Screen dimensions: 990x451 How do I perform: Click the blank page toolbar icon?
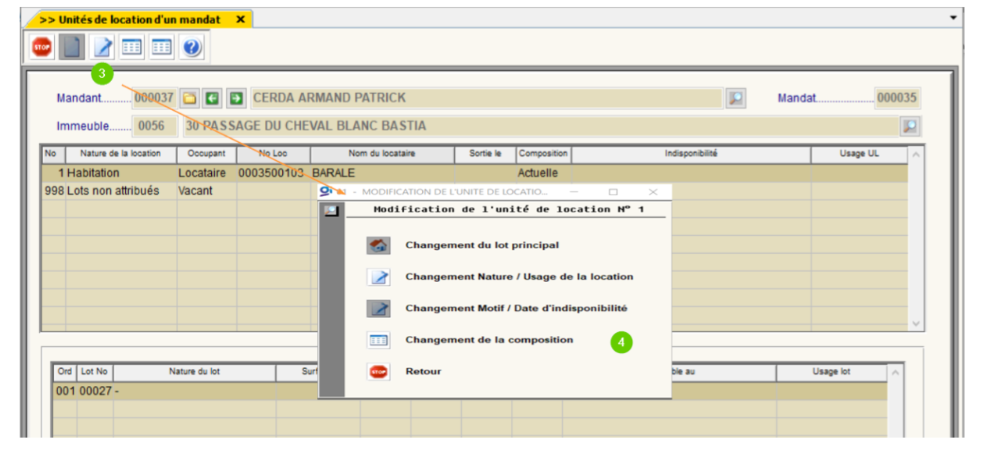tap(71, 46)
